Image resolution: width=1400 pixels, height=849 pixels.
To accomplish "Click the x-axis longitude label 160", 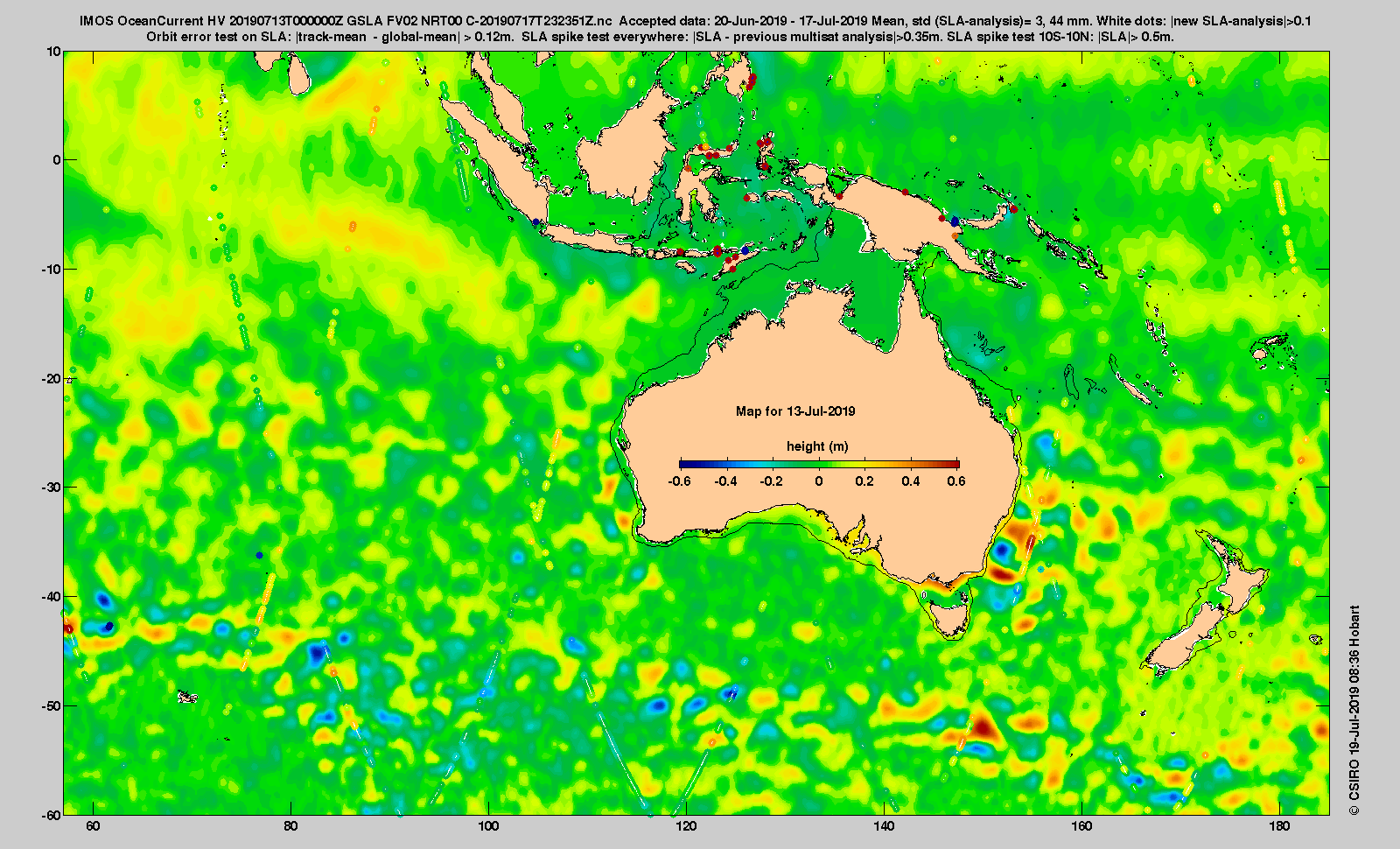I will (x=1082, y=826).
